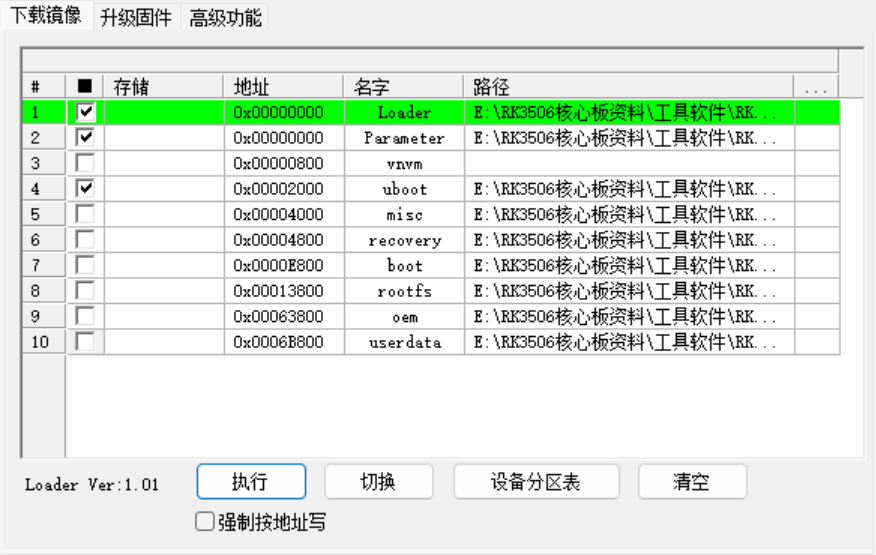The width and height of the screenshot is (876, 555).
Task: Open the 高级功能 tab
Action: point(225,17)
